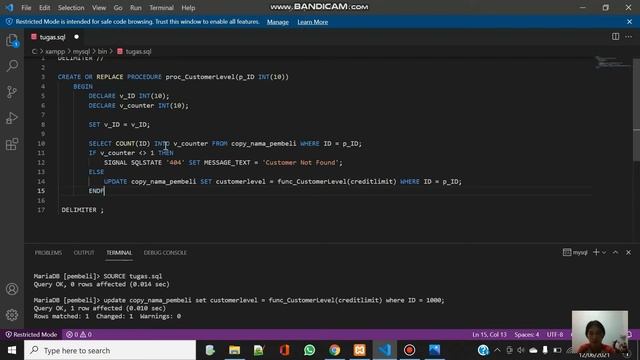
Task: Close the Restricted Mode notification banner
Action: click(629, 22)
